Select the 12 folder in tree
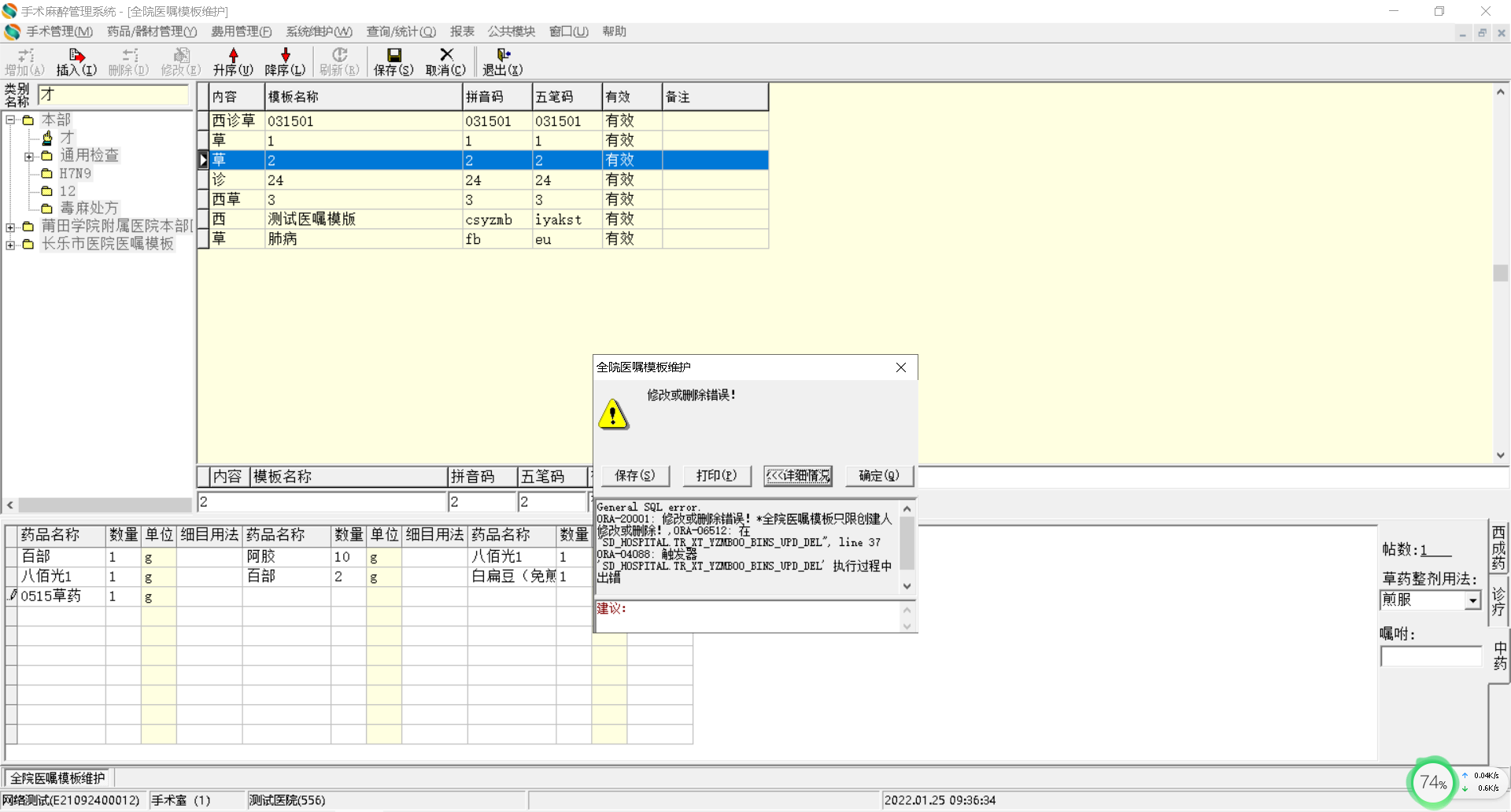Screen dimensions: 1511x812 pos(68,191)
